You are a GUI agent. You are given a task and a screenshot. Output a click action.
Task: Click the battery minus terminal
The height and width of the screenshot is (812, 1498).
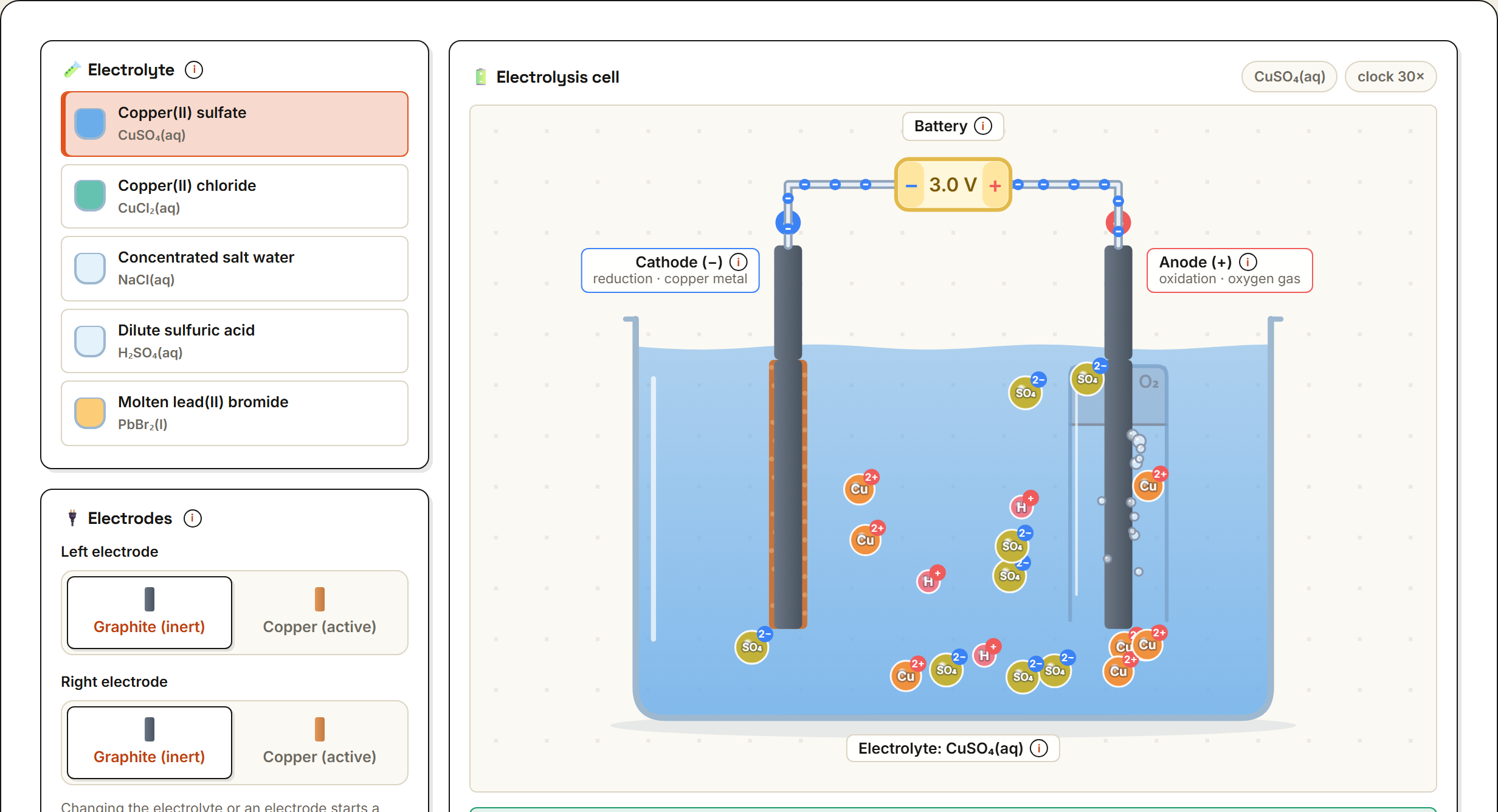click(911, 185)
